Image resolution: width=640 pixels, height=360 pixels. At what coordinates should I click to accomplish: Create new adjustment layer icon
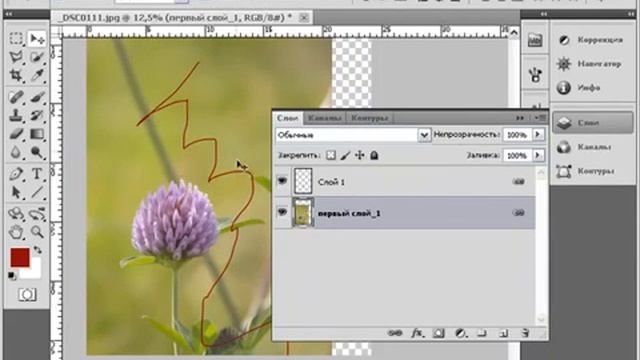[460, 333]
